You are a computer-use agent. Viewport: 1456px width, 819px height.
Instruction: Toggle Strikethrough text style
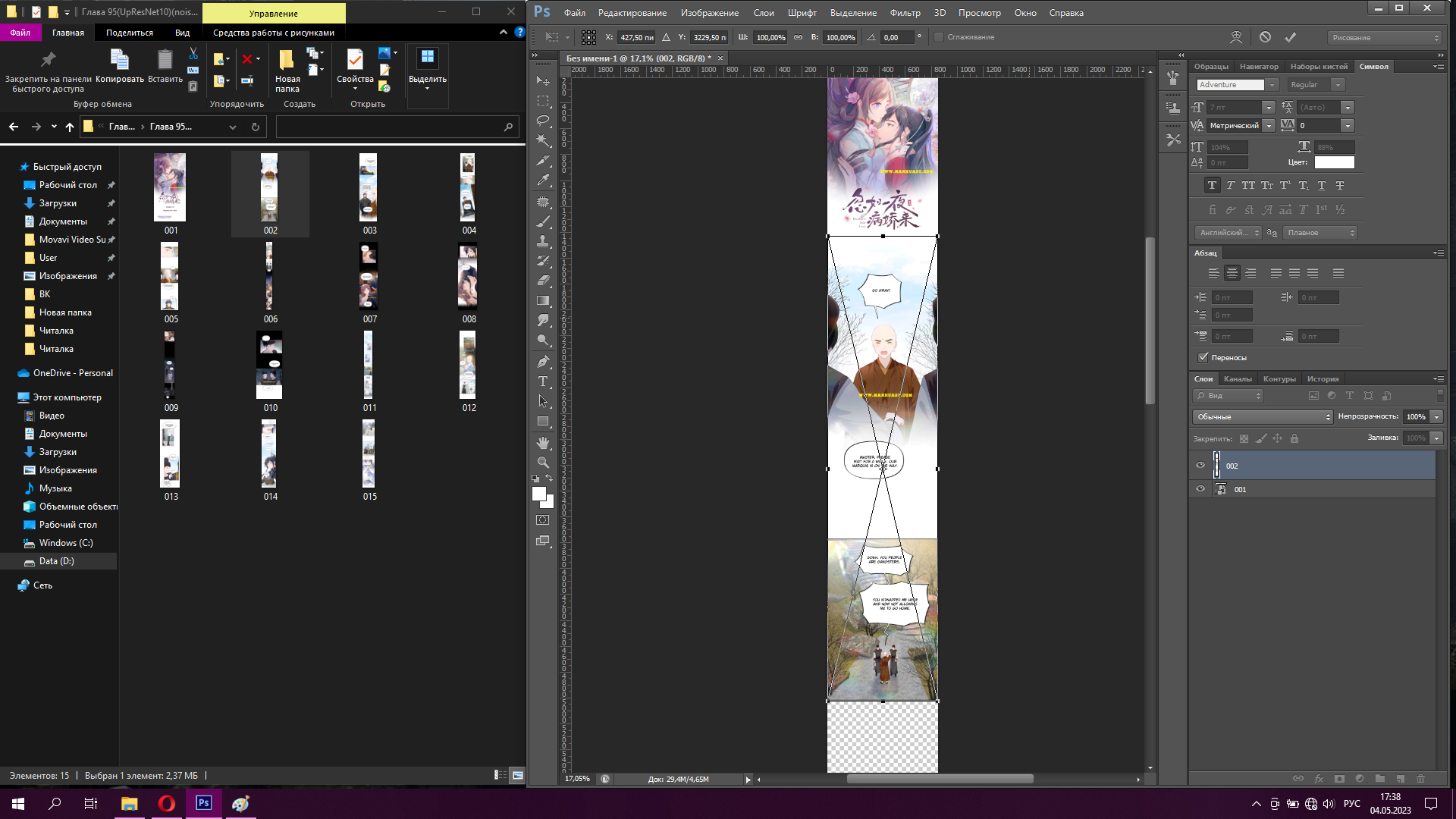(x=1340, y=185)
